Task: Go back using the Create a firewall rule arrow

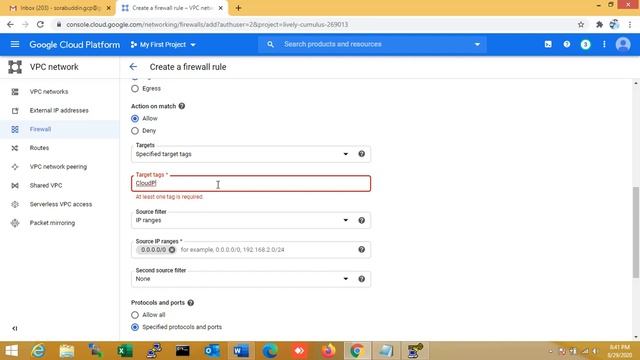Action: [133, 67]
